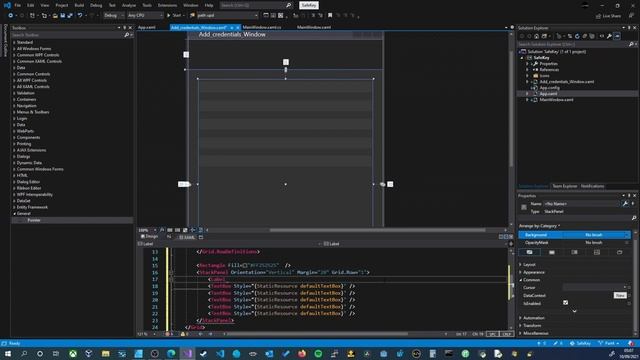Switch to the Team Explorer tab
This screenshot has height=360, width=640.
pos(565,186)
